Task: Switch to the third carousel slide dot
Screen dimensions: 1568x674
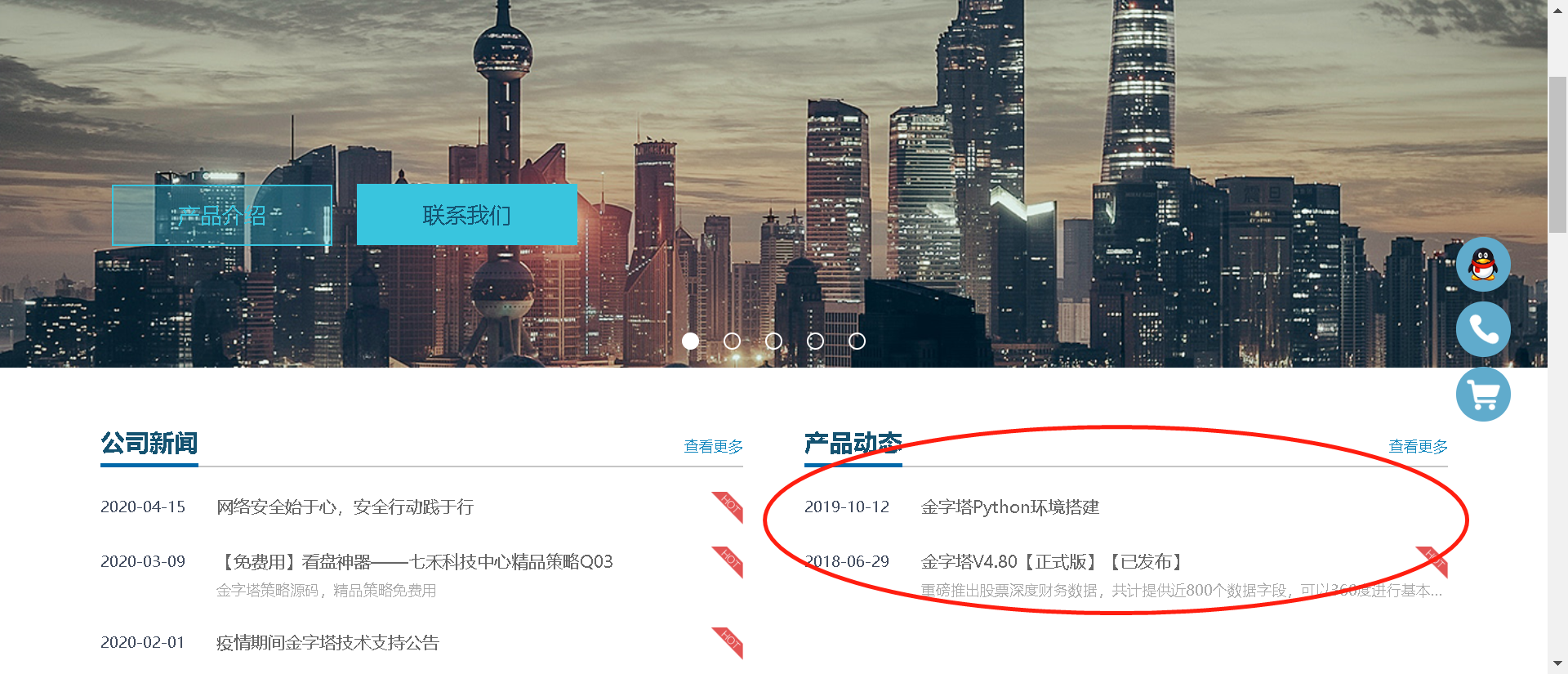Action: (774, 341)
